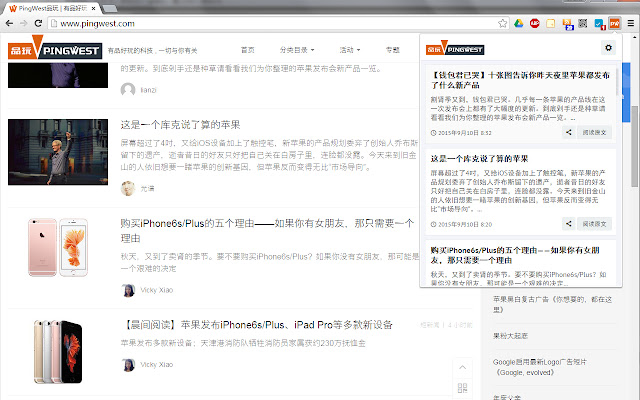640x400 pixels.
Task: Open the Chrome hamburger menu
Action: [631, 23]
